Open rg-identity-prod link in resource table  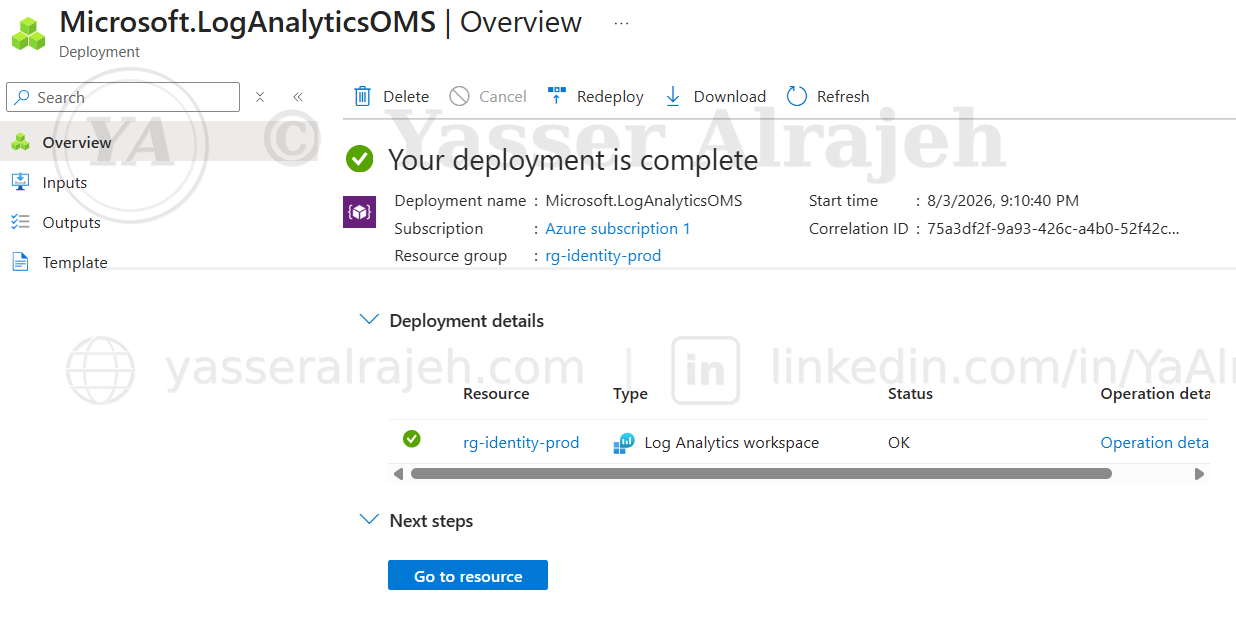pos(521,443)
